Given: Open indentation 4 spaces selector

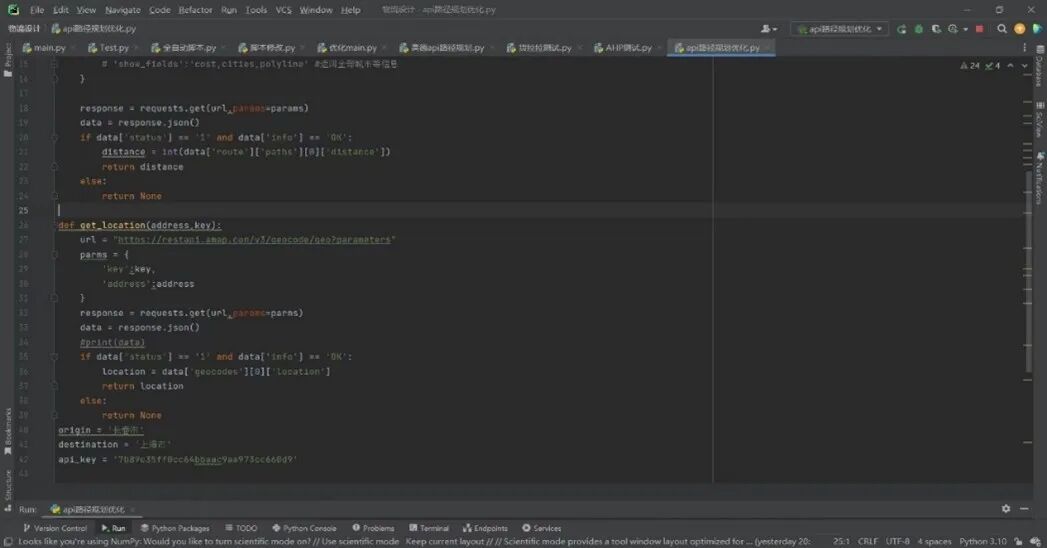Looking at the screenshot, I should point(934,541).
